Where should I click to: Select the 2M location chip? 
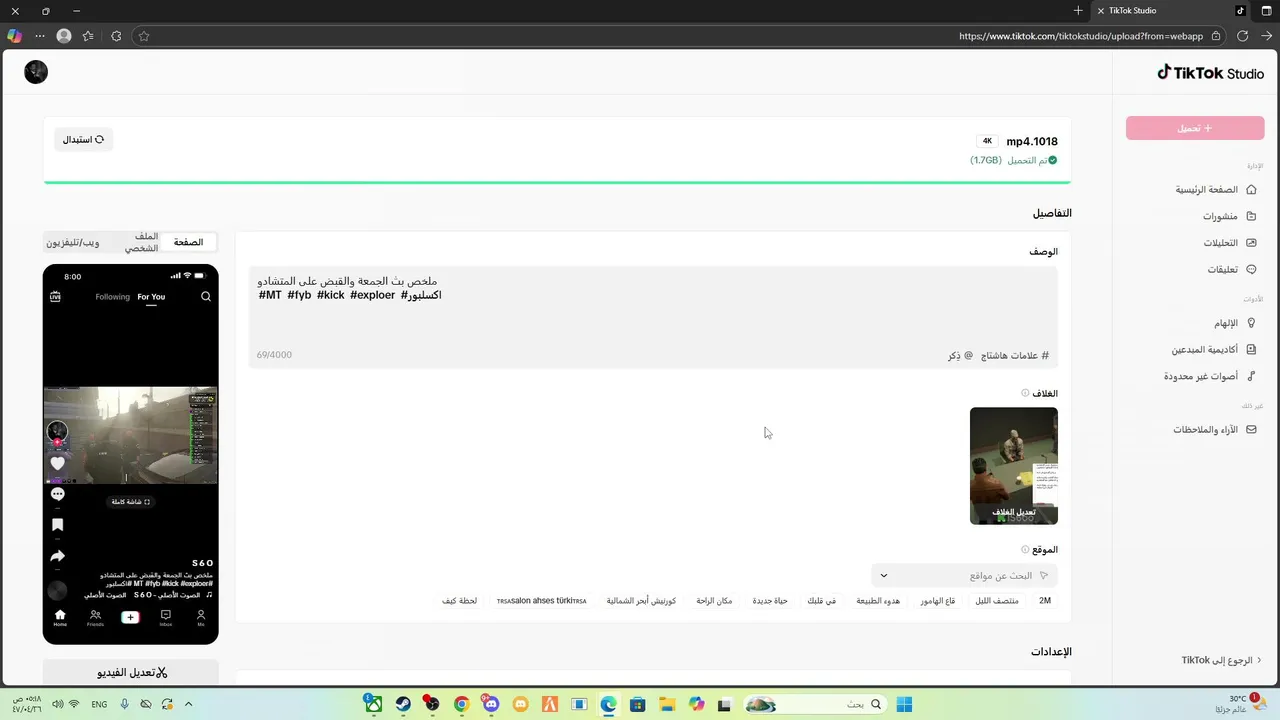tap(1045, 601)
